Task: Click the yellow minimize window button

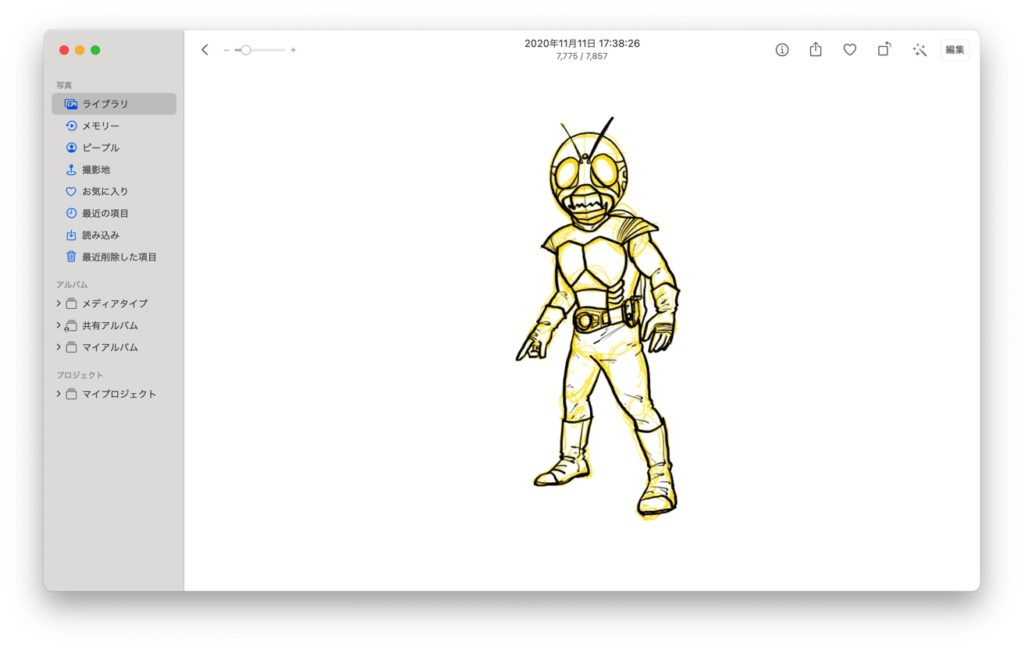Action: point(80,50)
